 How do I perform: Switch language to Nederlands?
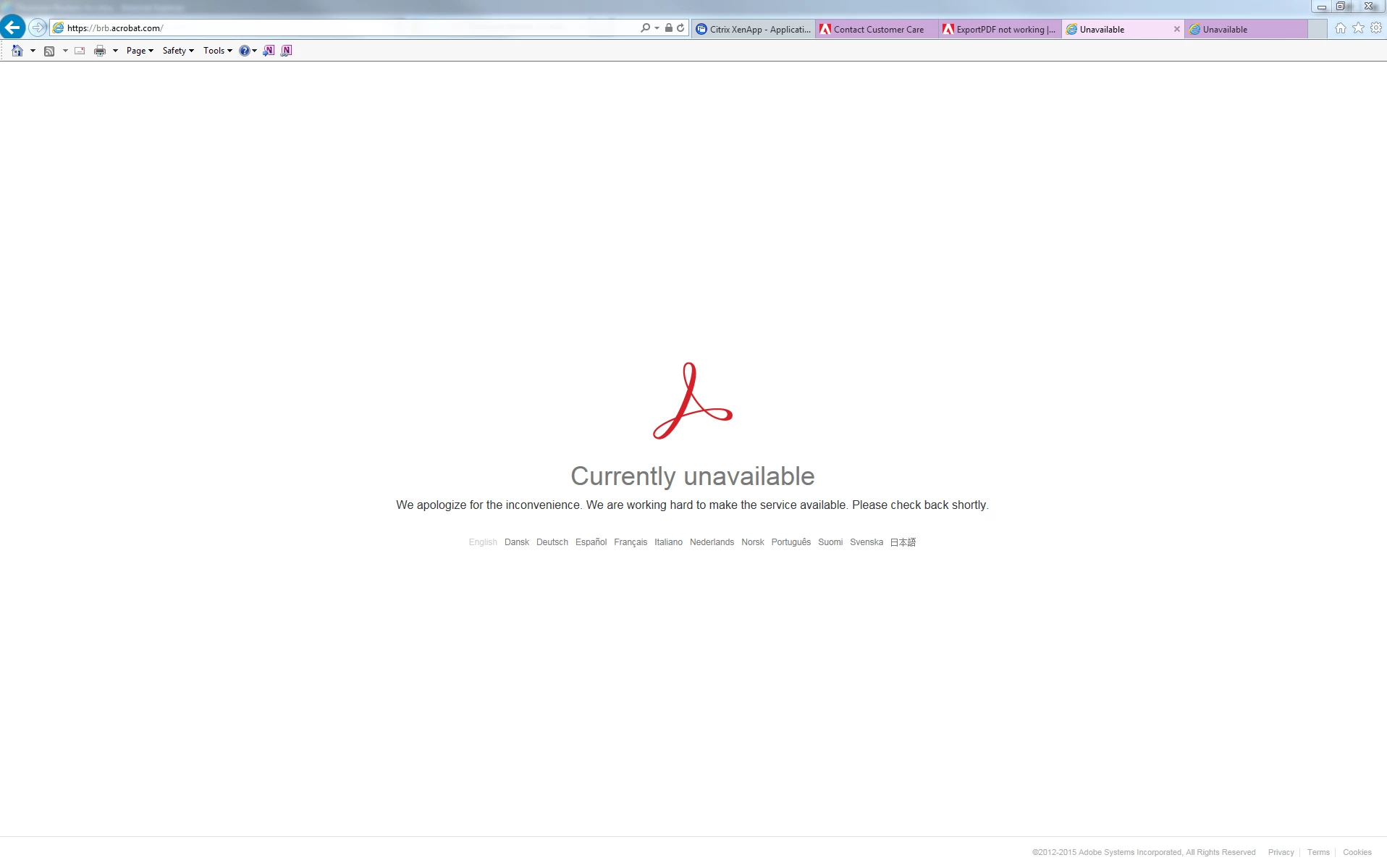click(712, 542)
